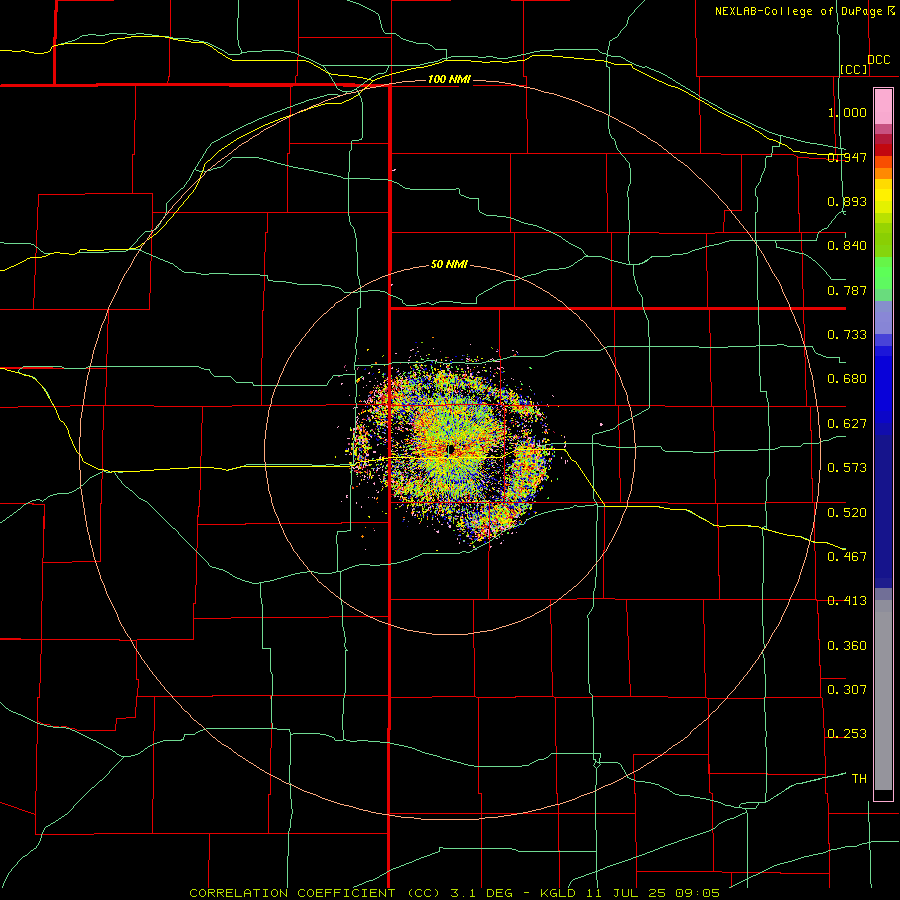Click the Correlation Coefficient KGLD caption at the bottom
The image size is (900, 900).
455,893
